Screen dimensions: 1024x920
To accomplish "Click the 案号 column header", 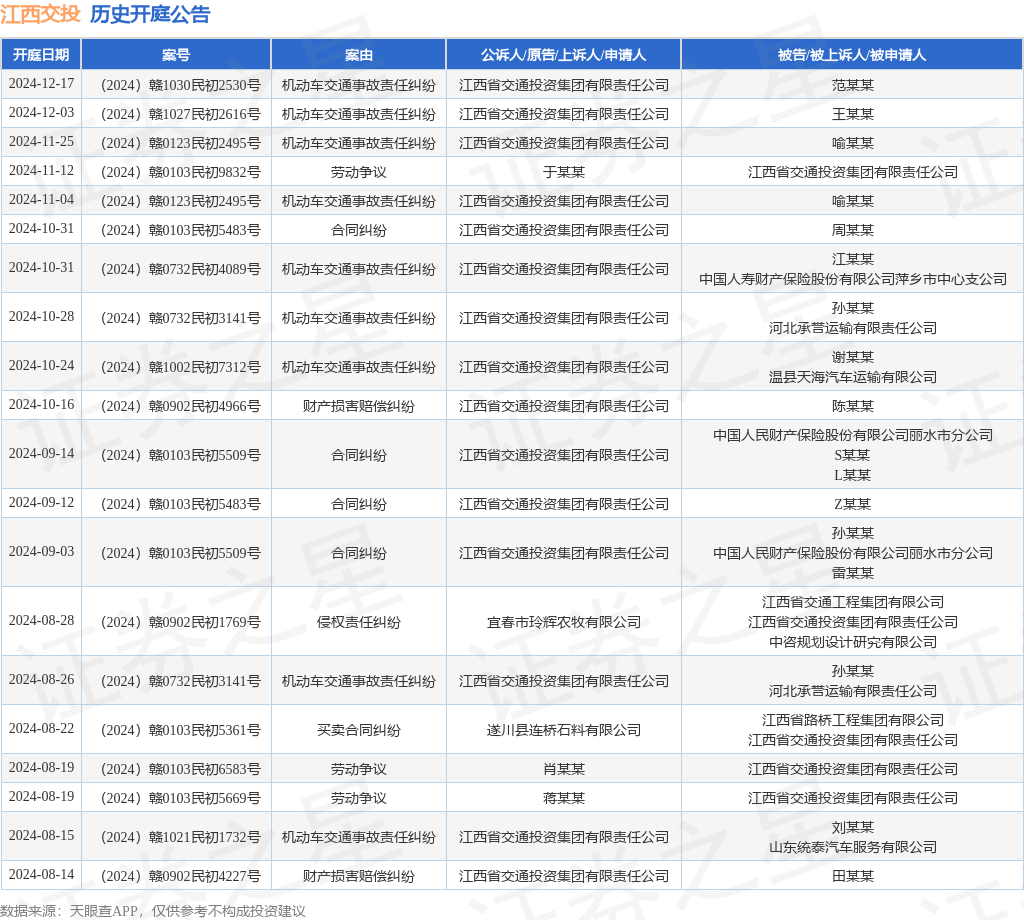I will (x=176, y=55).
